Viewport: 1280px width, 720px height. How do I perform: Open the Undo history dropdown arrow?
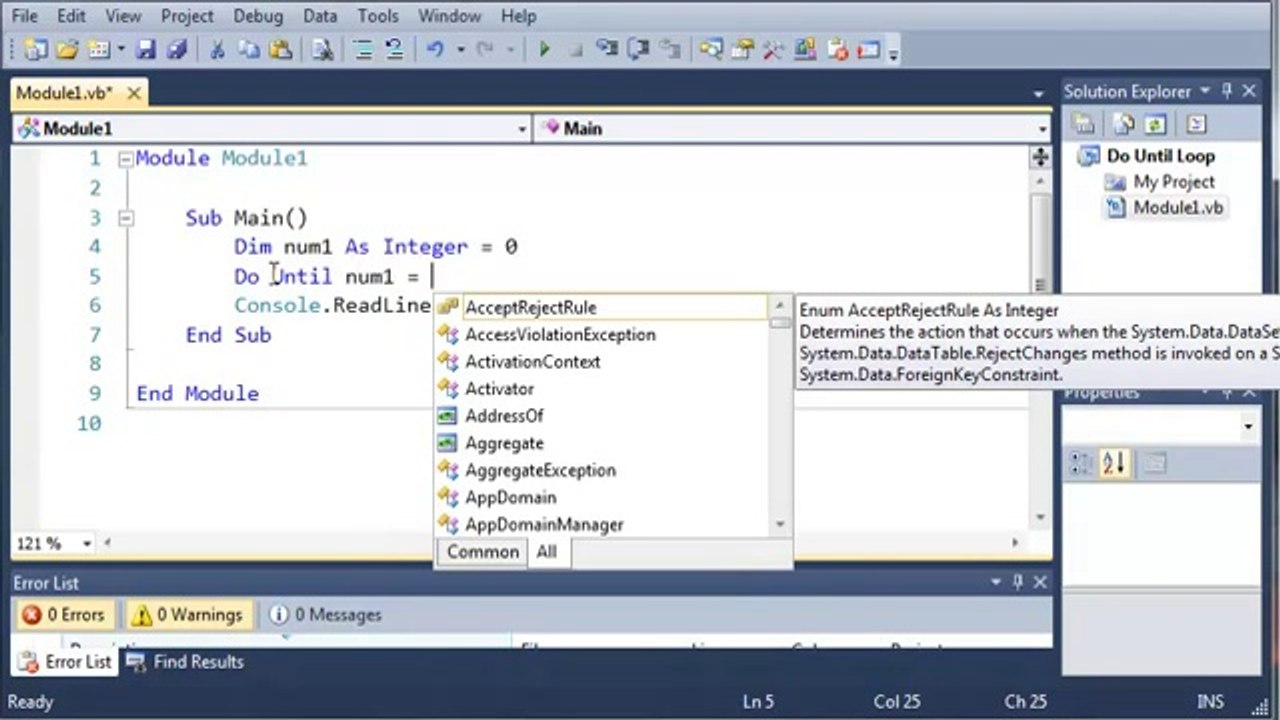460,49
